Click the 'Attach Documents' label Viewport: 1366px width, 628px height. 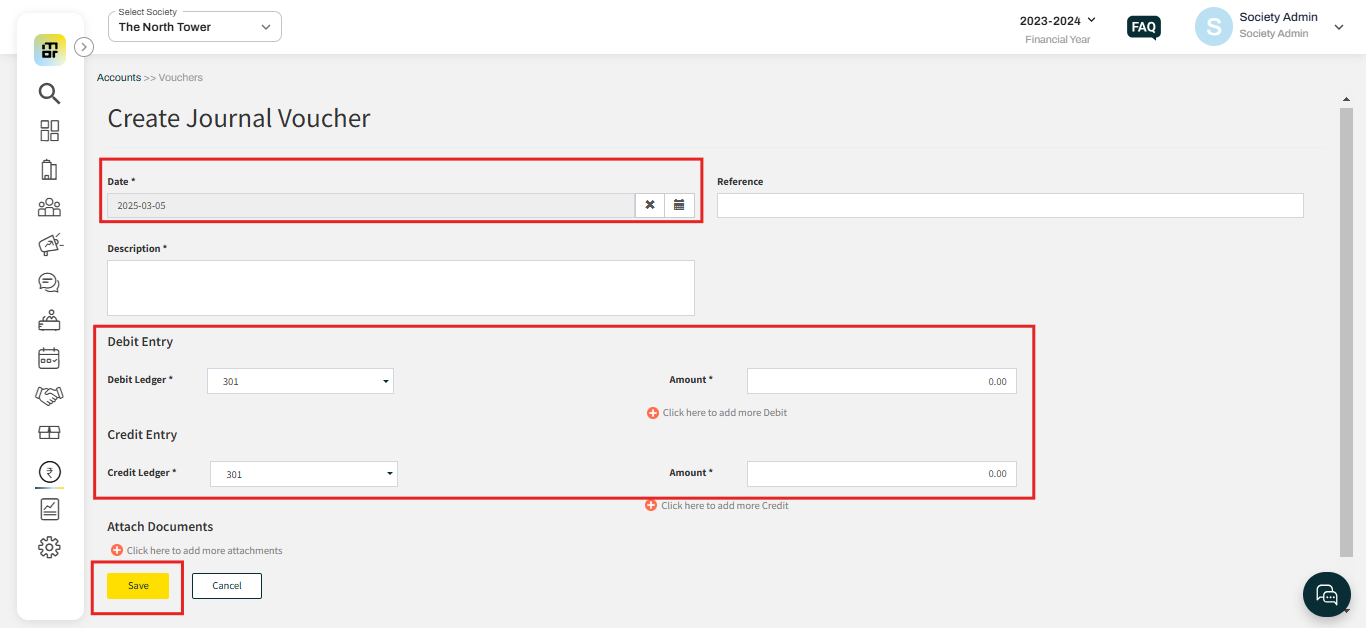160,527
